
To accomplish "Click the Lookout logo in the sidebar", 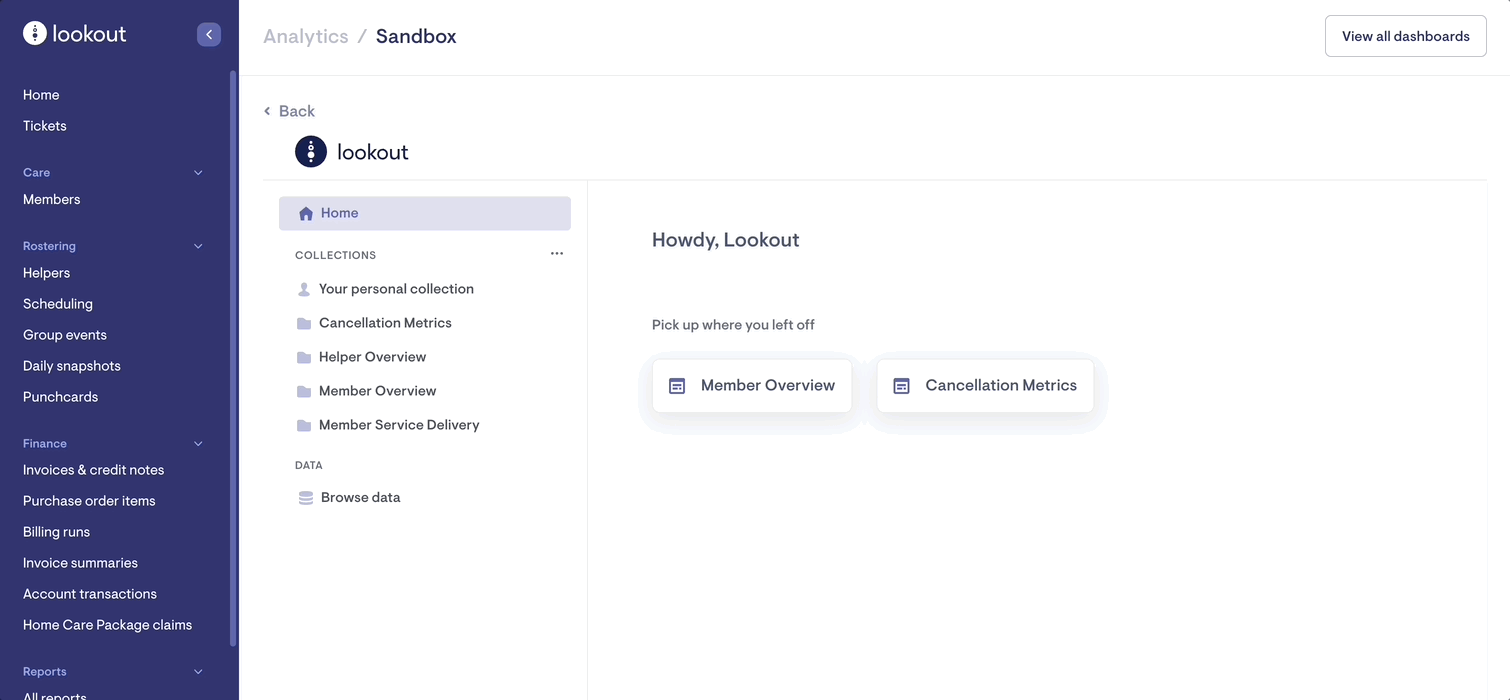I will coord(75,34).
